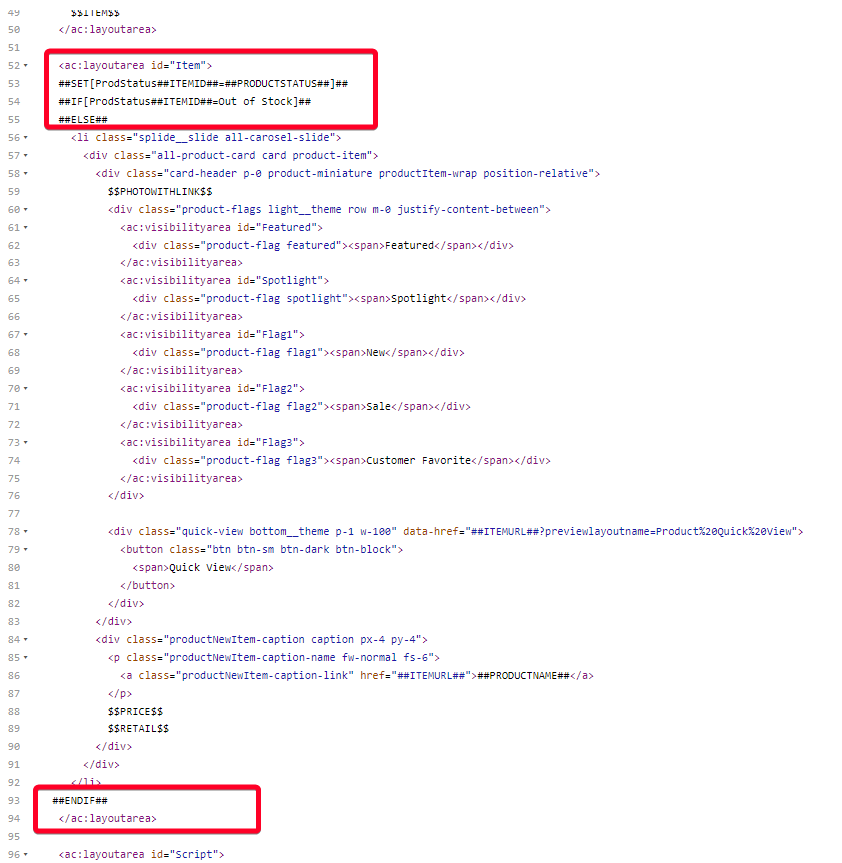The height and width of the screenshot is (863, 842).
Task: Click the 'Sale' span text on line 71
Action: (x=378, y=406)
